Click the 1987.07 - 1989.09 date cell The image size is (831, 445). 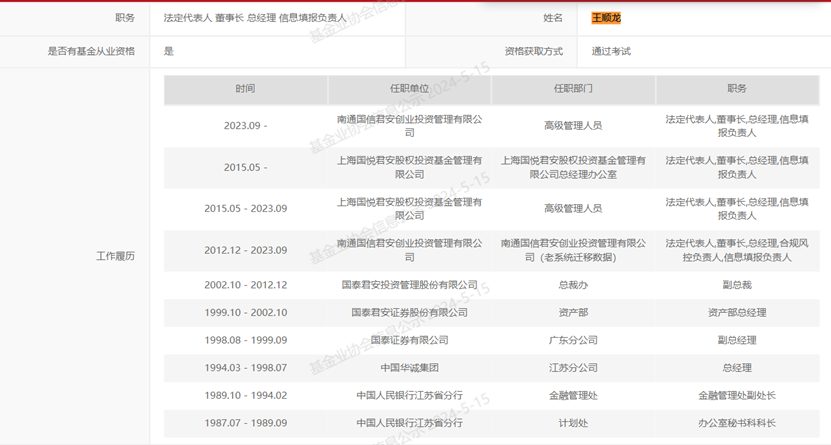tap(245, 423)
